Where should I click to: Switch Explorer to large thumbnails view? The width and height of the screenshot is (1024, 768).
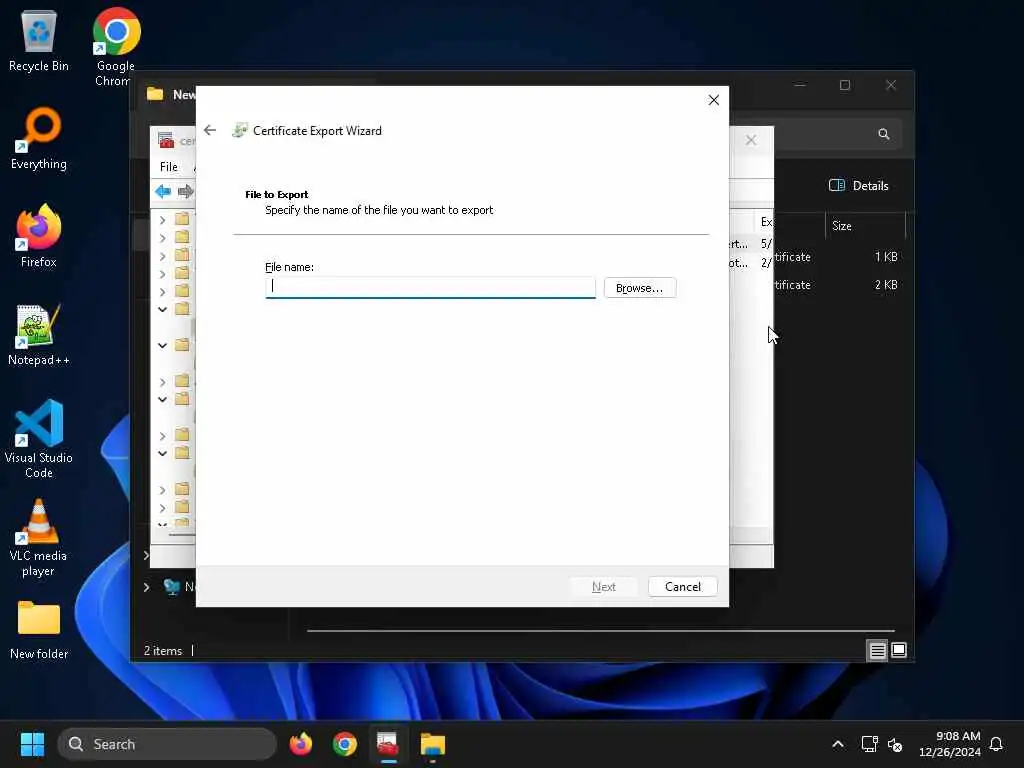899,650
